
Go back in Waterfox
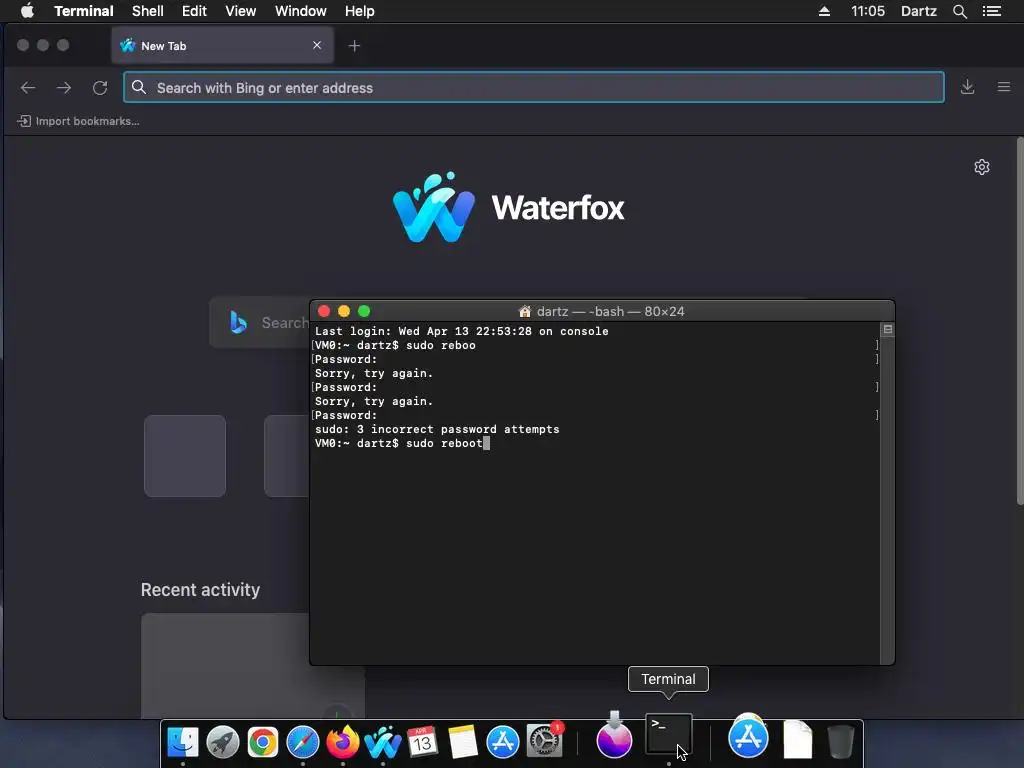click(x=28, y=88)
